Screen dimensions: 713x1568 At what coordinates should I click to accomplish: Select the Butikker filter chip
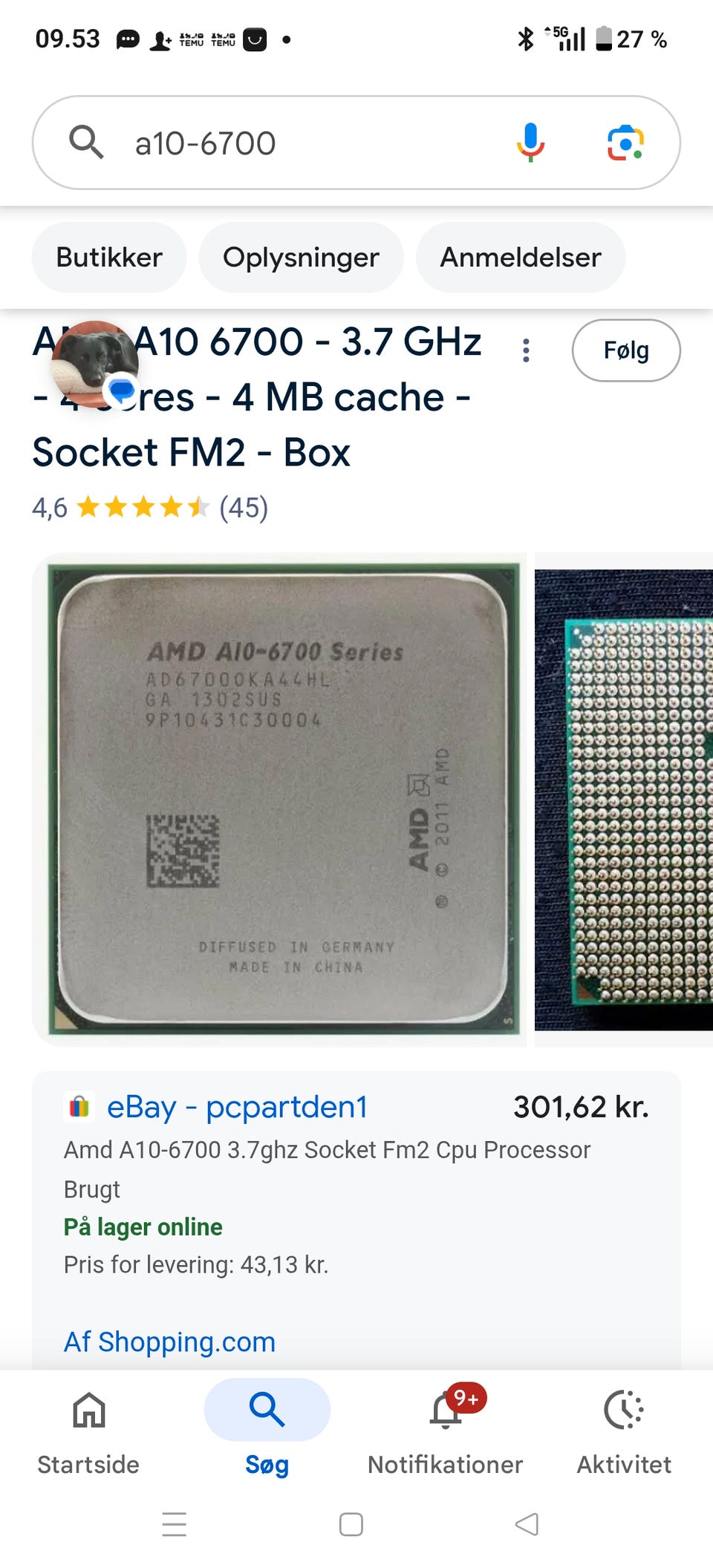[109, 258]
